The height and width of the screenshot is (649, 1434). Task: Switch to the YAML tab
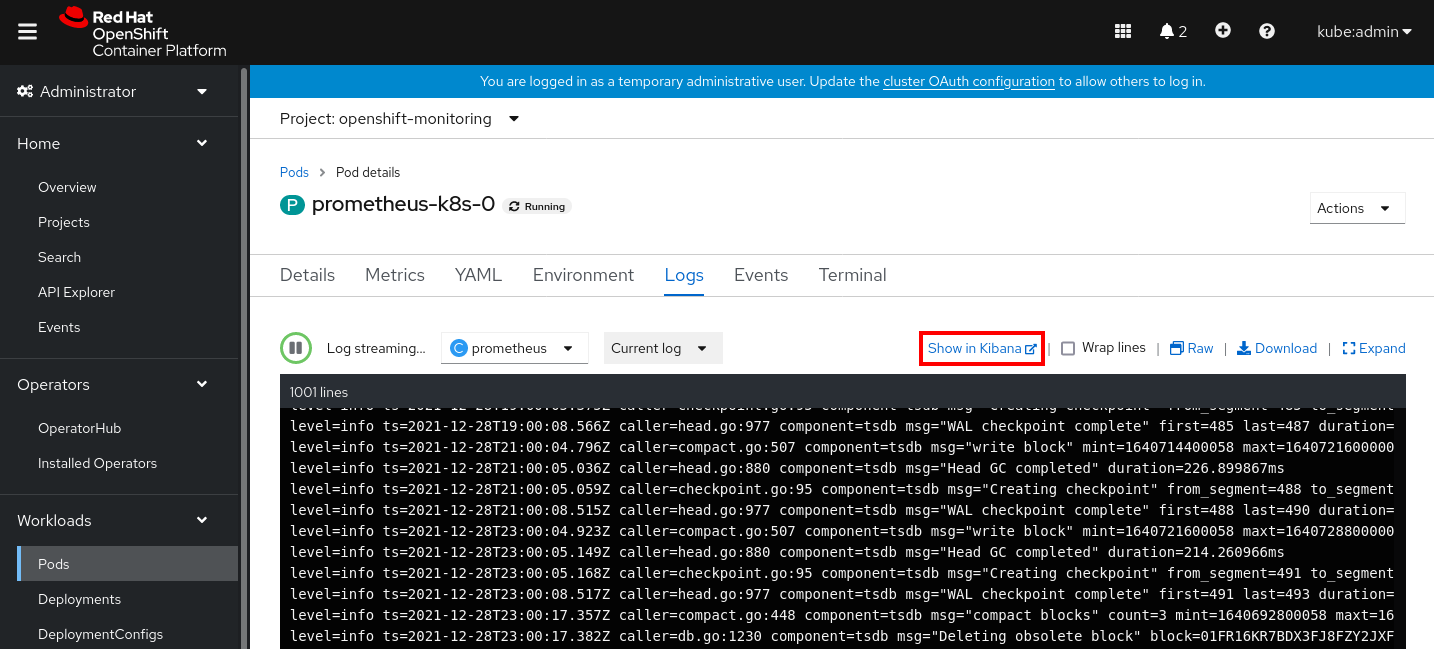[478, 275]
